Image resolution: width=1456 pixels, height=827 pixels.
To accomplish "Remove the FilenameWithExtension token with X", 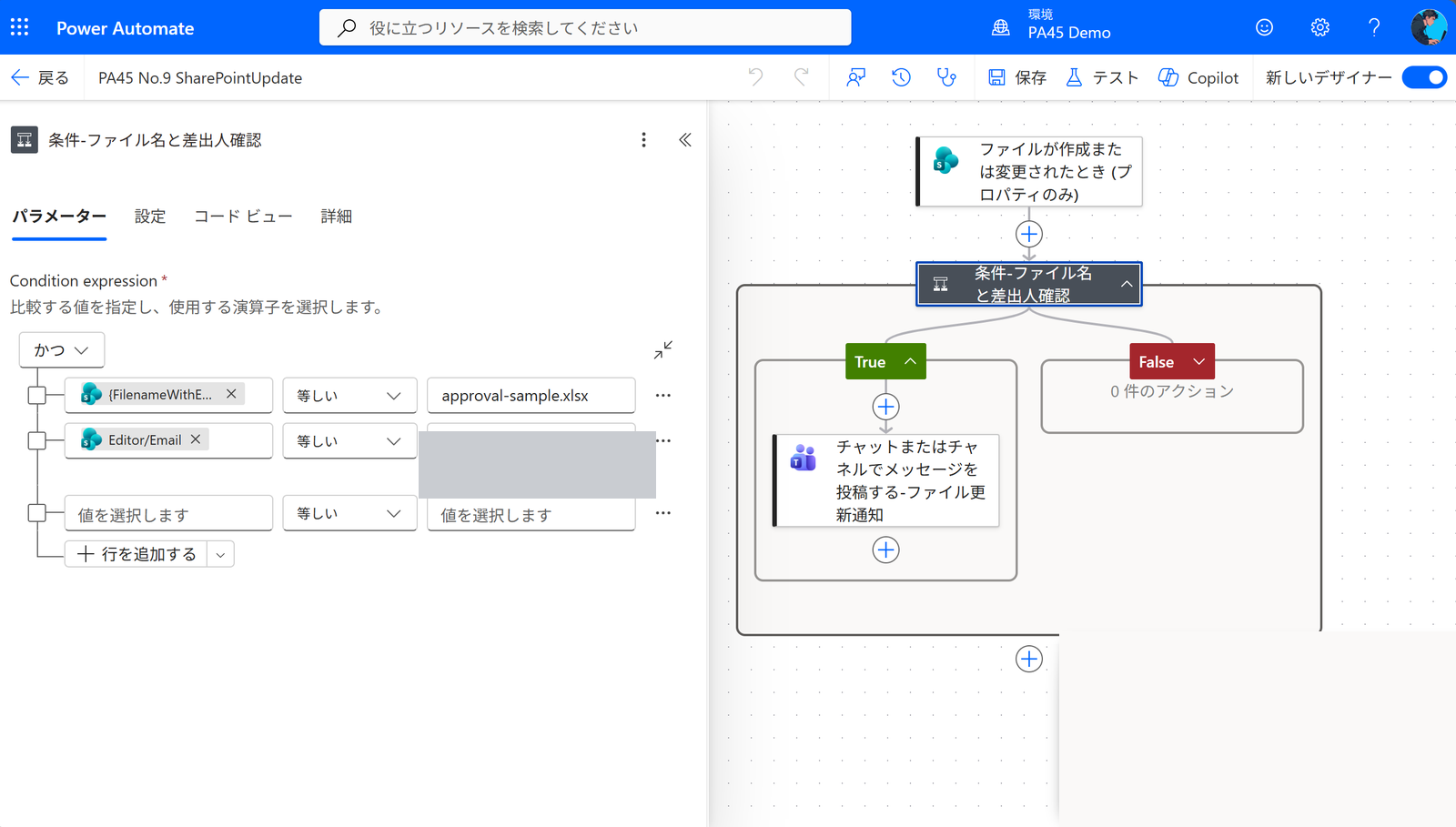I will click(231, 394).
